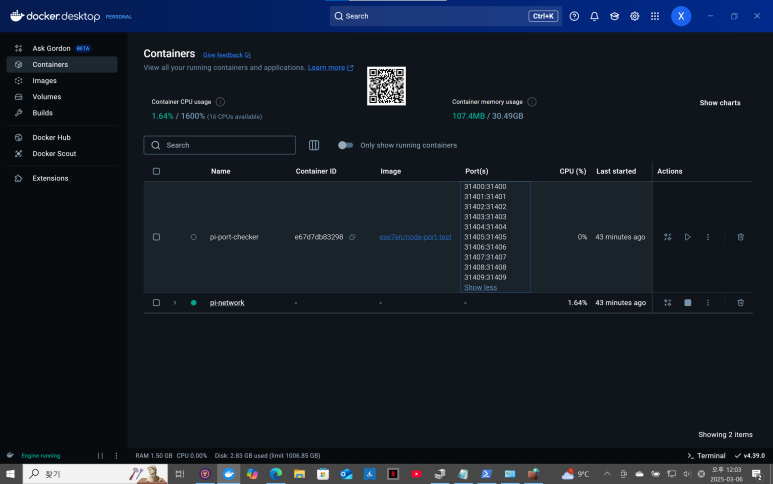This screenshot has height=484, width=773.
Task: Open Task View on taskbar
Action: tap(180, 474)
